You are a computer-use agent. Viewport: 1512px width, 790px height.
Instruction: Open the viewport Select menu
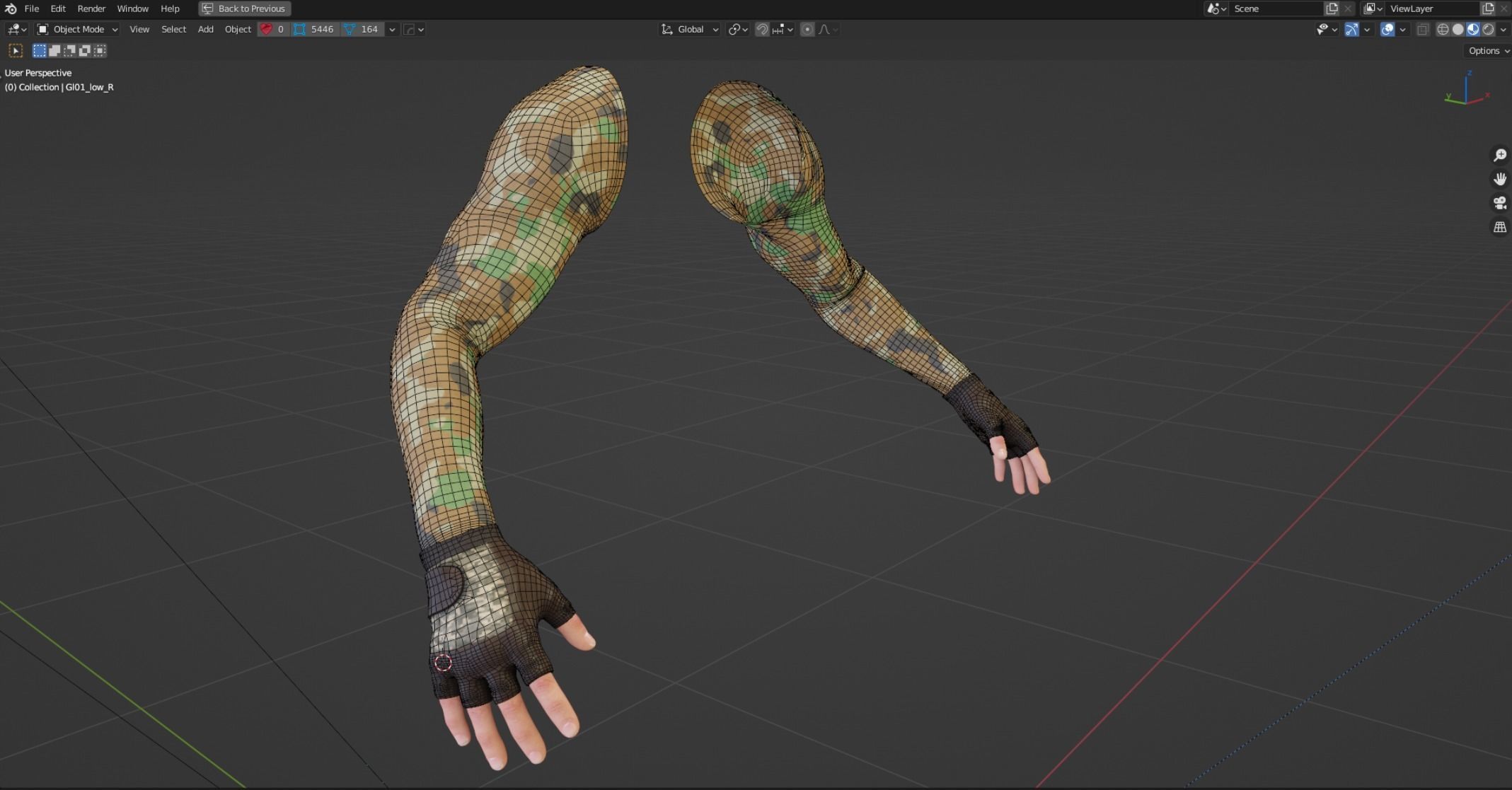tap(173, 29)
